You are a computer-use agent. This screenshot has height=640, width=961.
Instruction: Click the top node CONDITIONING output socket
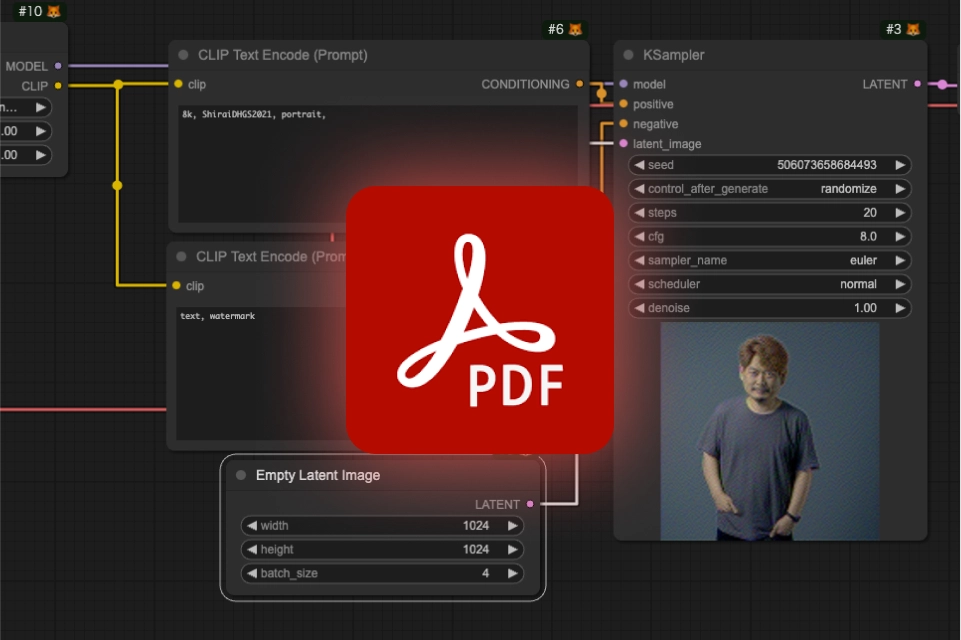[x=579, y=84]
